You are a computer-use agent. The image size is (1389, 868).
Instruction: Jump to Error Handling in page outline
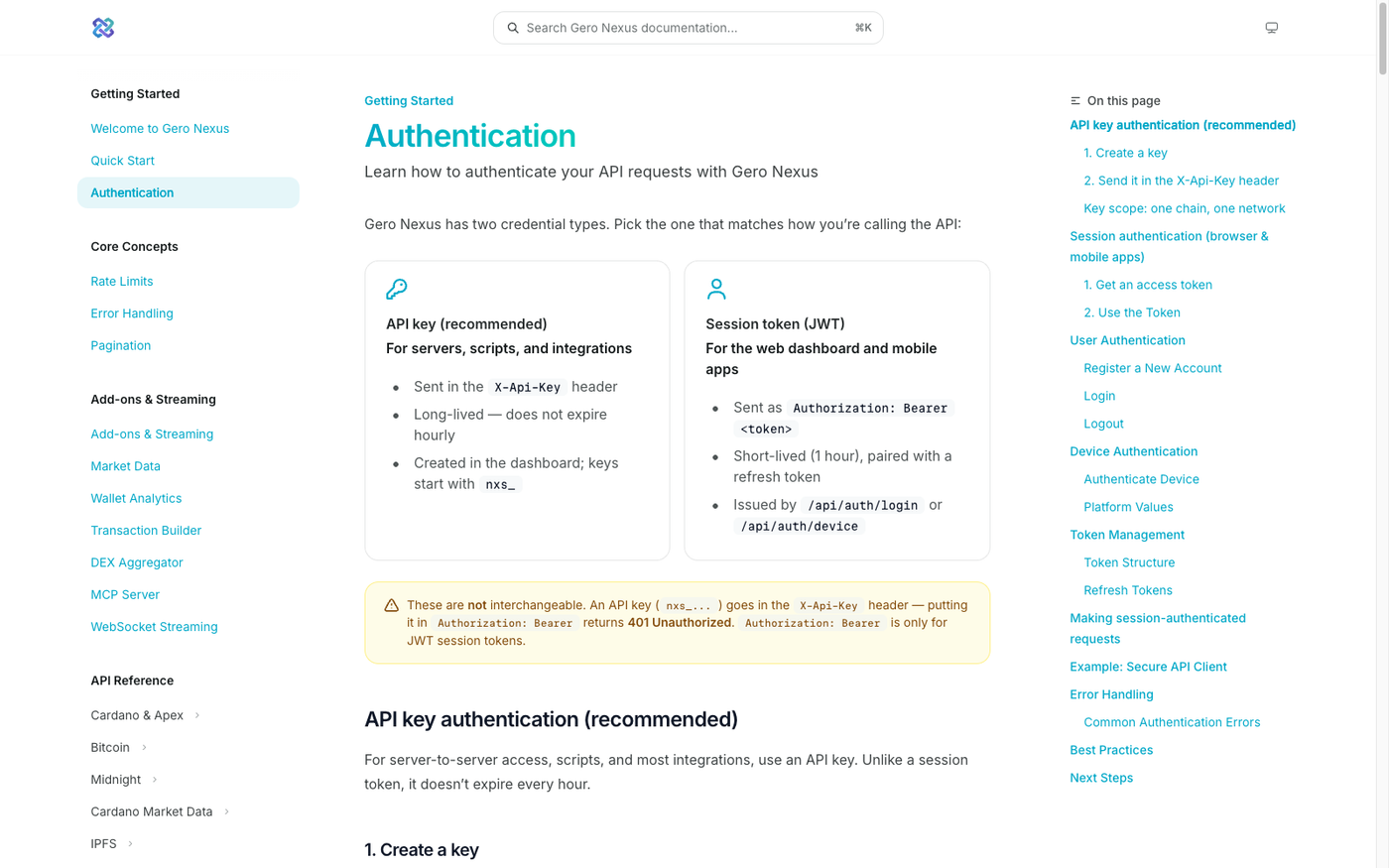pos(1111,694)
